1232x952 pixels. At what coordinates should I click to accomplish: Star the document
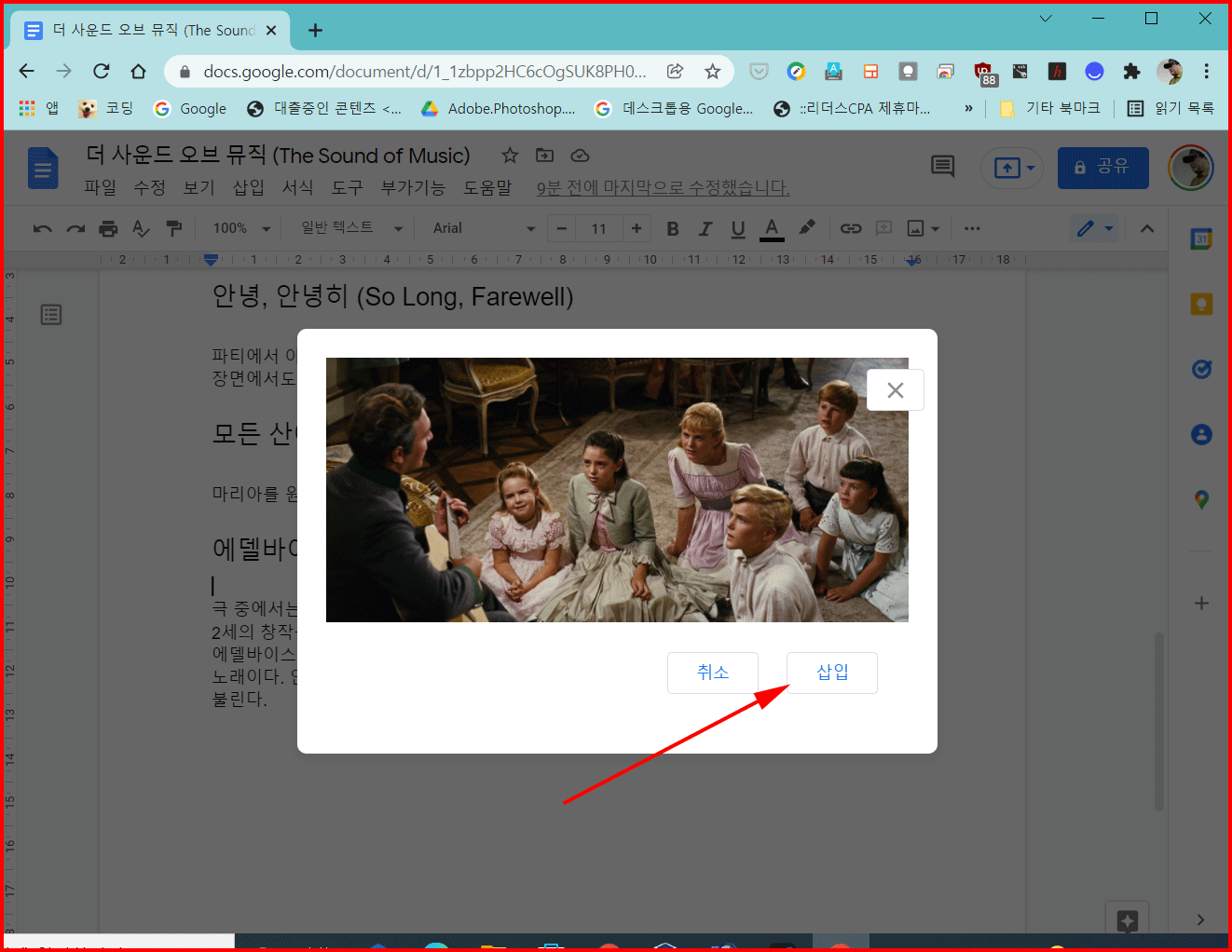click(510, 156)
